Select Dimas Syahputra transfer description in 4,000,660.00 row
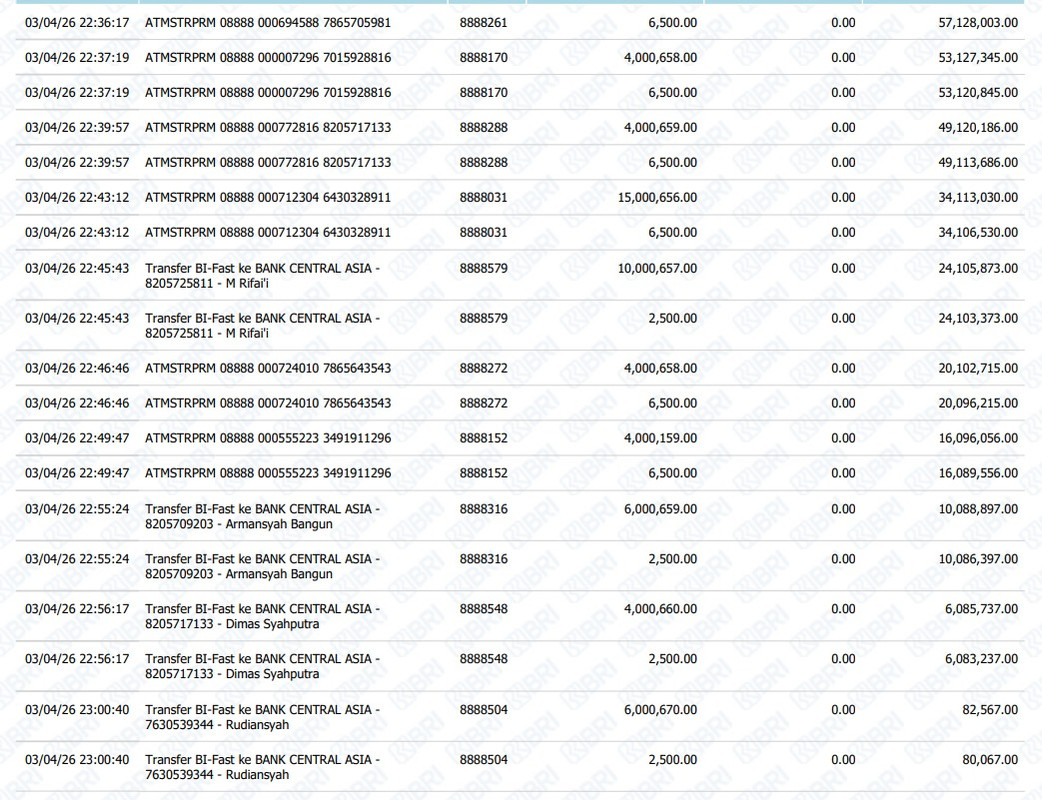The image size is (1042, 800). [x=262, y=616]
